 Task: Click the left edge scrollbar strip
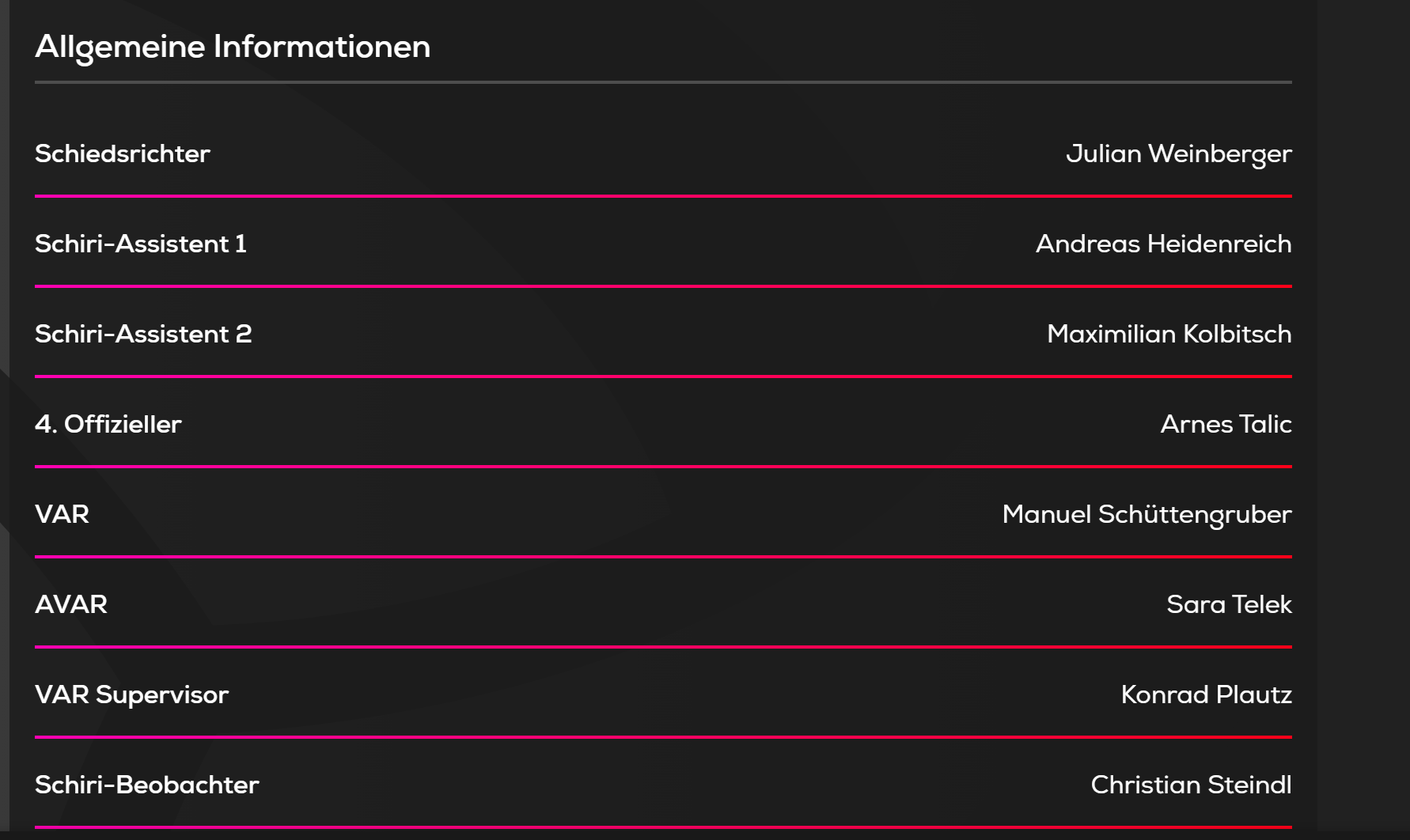click(x=5, y=420)
